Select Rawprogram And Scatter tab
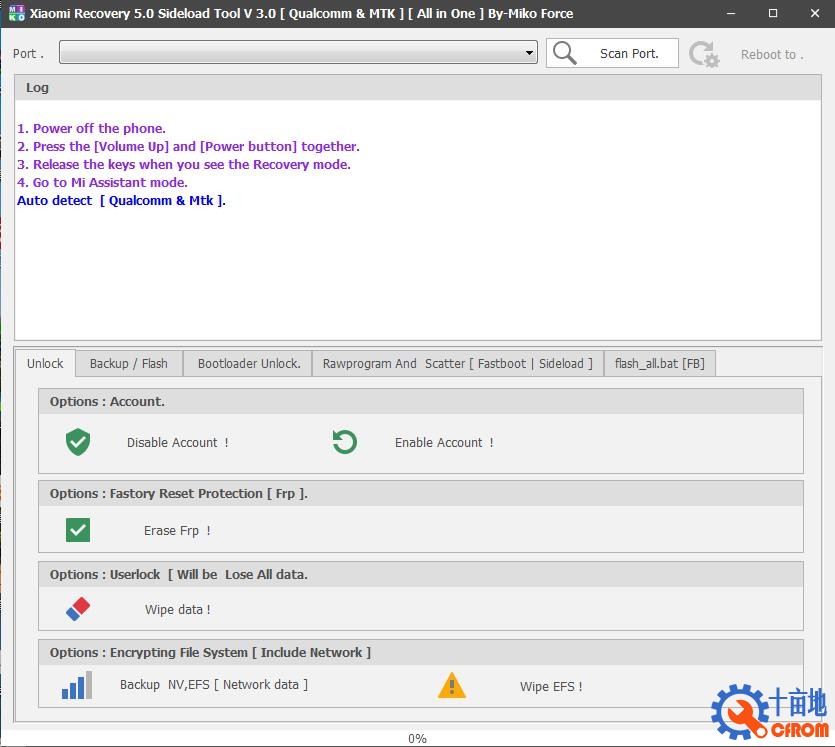835x747 pixels. coord(457,363)
